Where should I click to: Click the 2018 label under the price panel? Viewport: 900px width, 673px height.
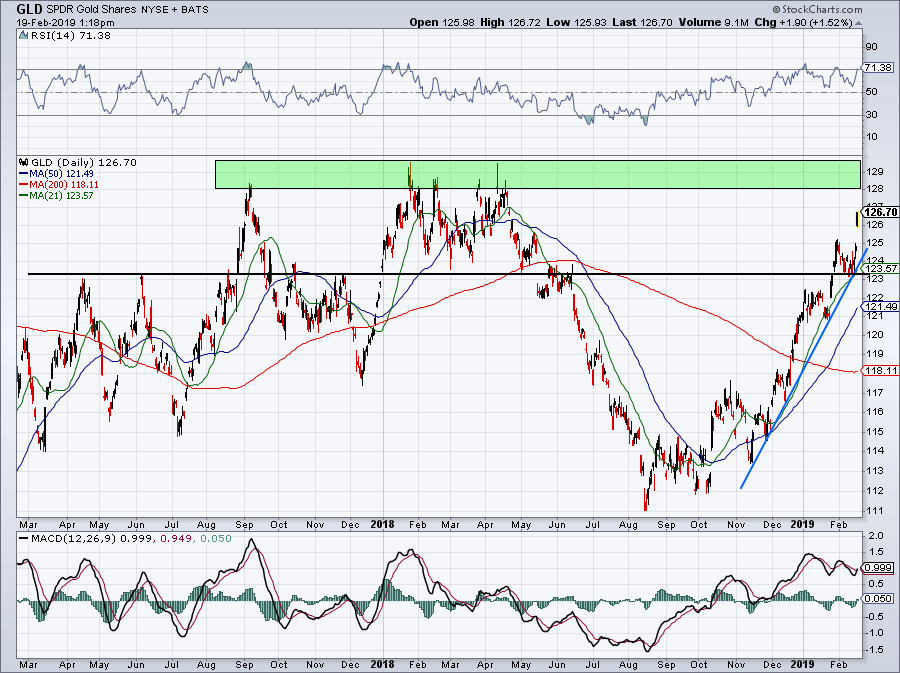coord(382,524)
